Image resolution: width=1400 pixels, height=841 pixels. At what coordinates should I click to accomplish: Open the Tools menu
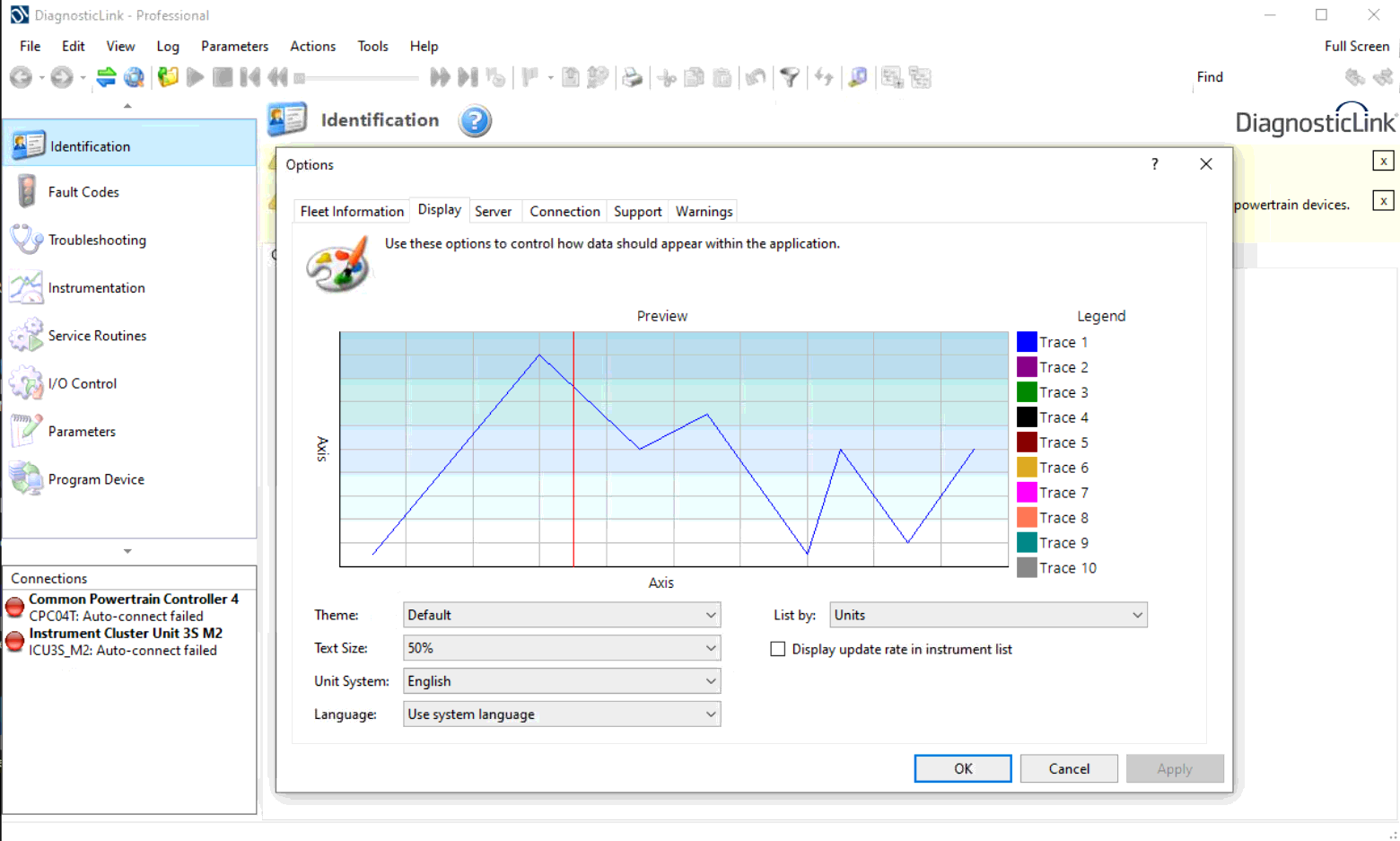point(372,46)
